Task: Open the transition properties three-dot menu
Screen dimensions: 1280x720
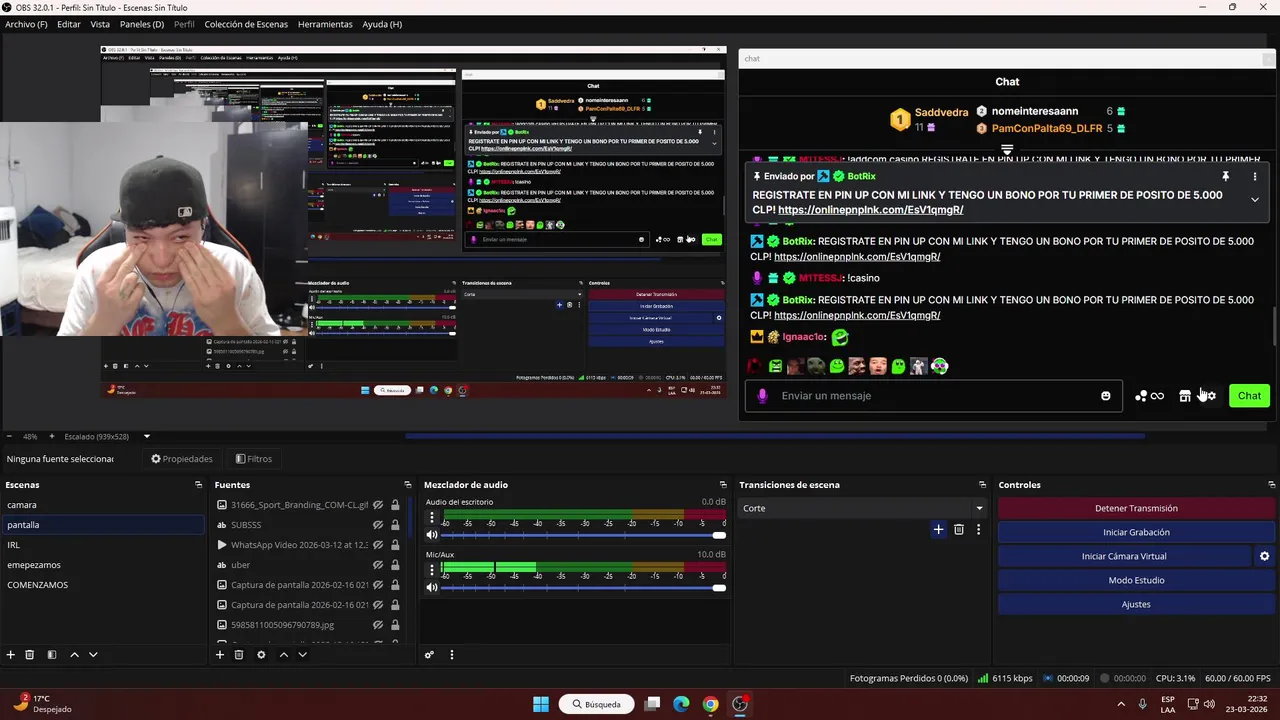Action: click(x=978, y=530)
